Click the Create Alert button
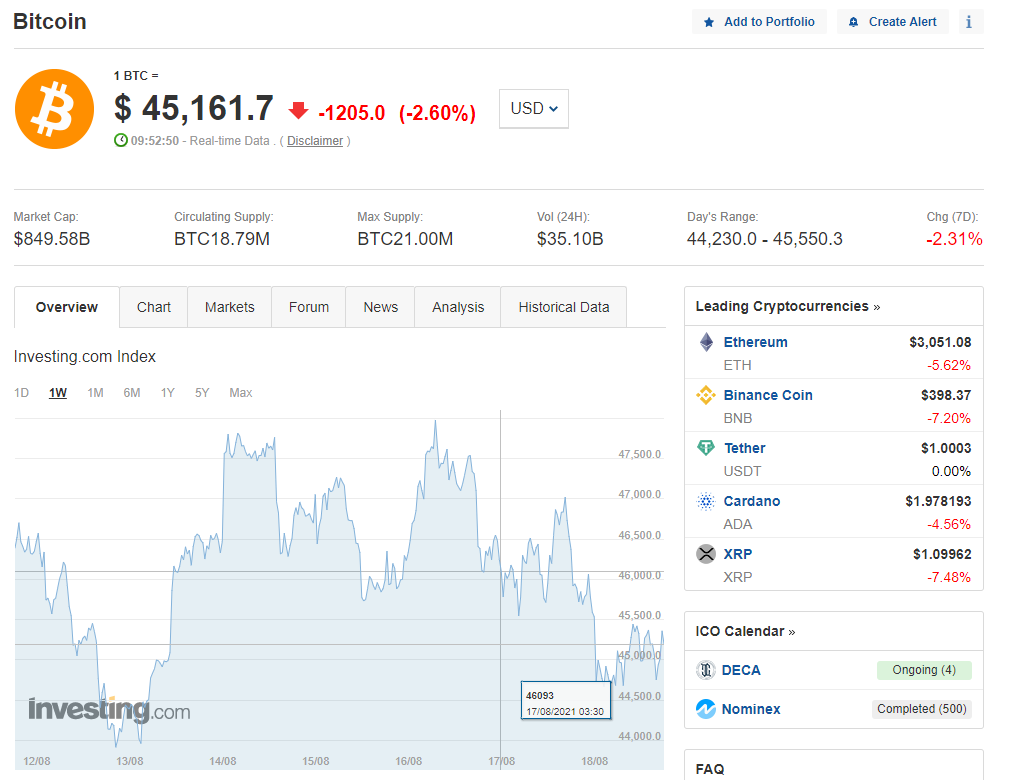The image size is (1029, 780). tap(892, 22)
